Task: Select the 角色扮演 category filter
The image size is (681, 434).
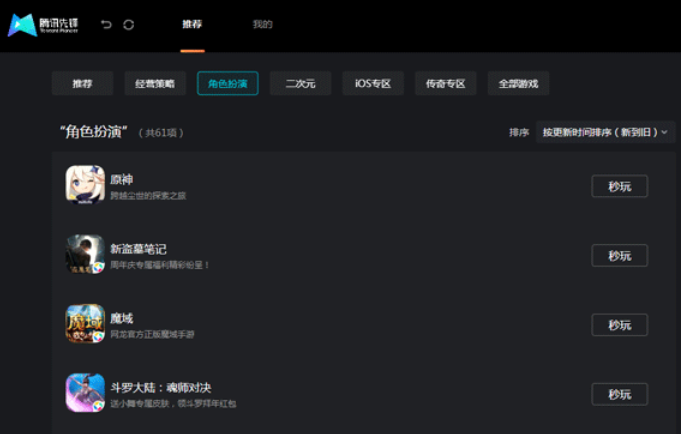Action: 228,84
